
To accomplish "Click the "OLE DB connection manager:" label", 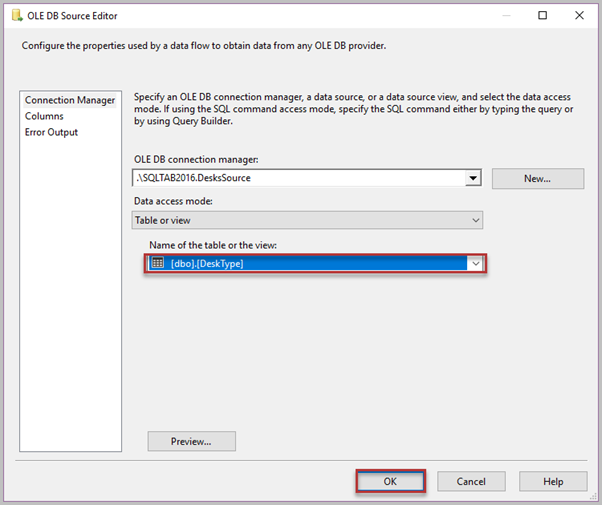I will pos(196,159).
